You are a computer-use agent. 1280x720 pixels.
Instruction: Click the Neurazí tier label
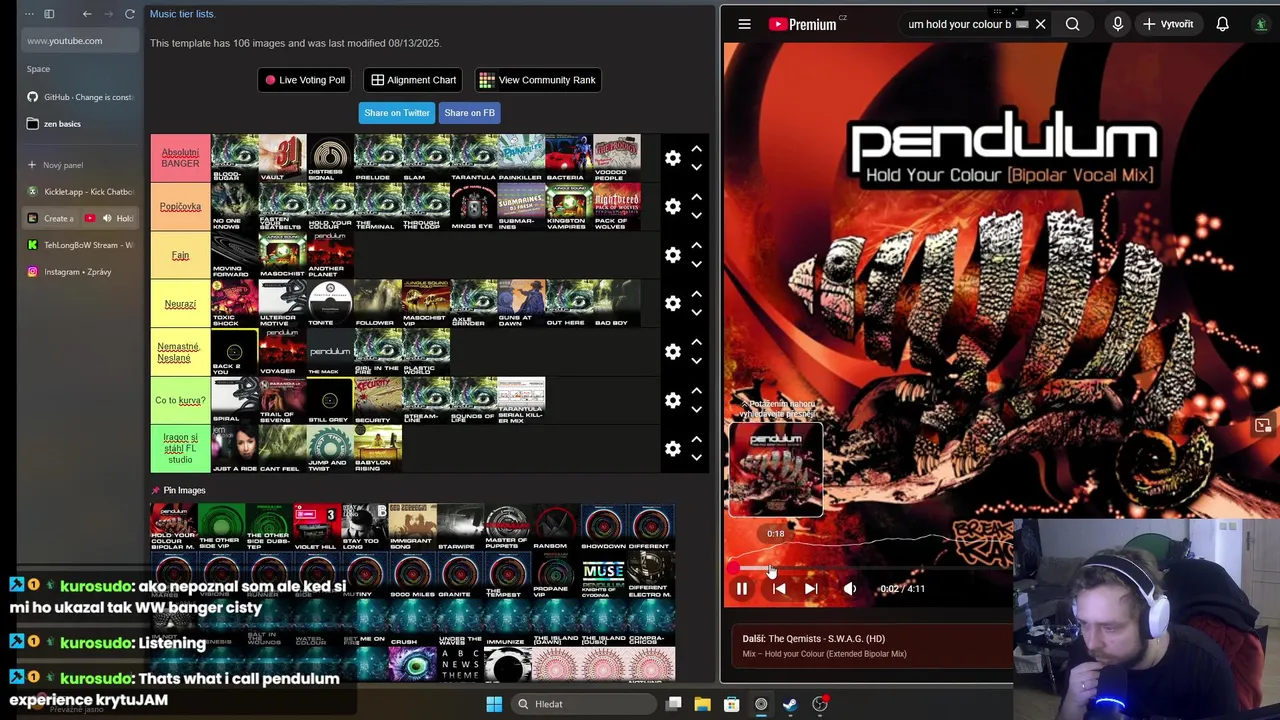(x=180, y=303)
